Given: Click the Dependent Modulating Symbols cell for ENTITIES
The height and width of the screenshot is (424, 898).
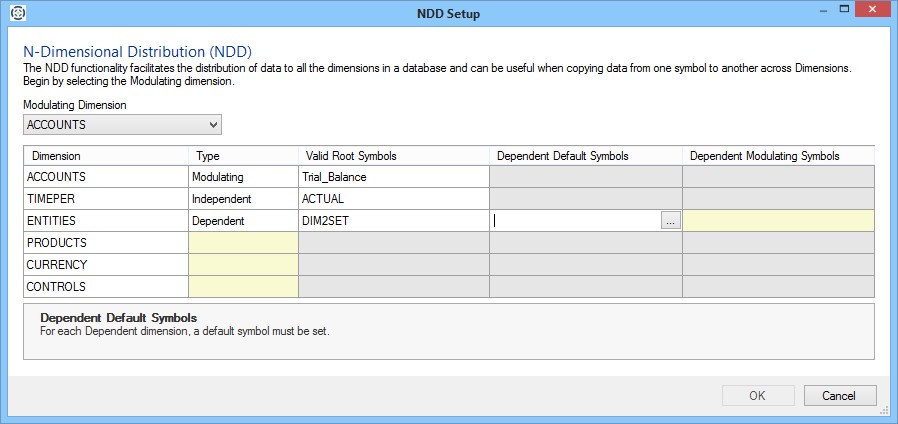Looking at the screenshot, I should pos(778,221).
